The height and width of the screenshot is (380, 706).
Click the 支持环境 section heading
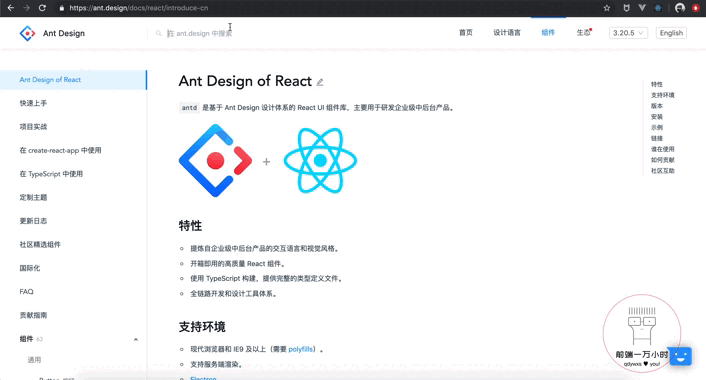pos(202,327)
